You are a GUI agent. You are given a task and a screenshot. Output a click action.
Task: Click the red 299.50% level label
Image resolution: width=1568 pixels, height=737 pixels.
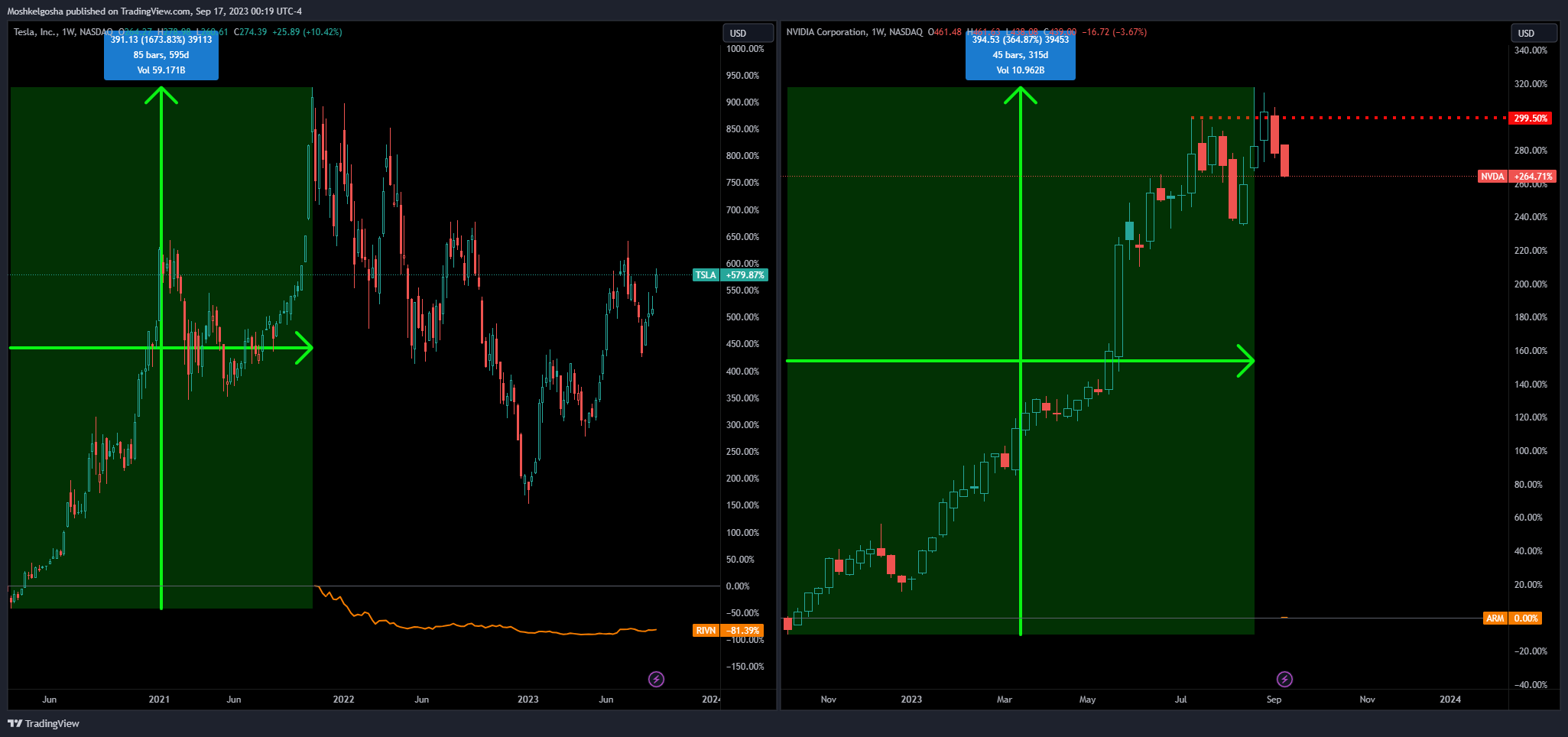pos(1531,119)
